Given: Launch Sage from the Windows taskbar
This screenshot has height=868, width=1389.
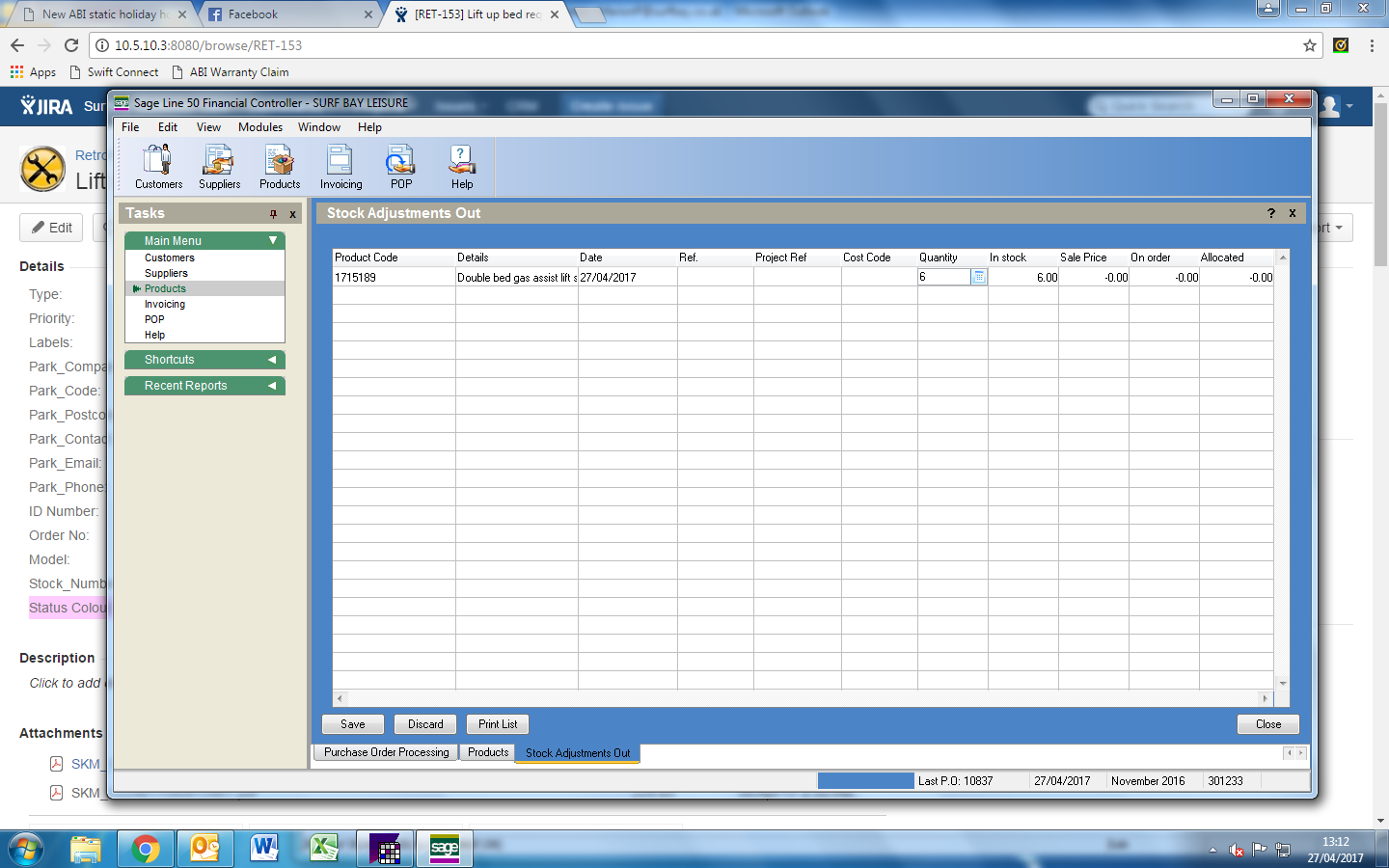Looking at the screenshot, I should coord(444,848).
